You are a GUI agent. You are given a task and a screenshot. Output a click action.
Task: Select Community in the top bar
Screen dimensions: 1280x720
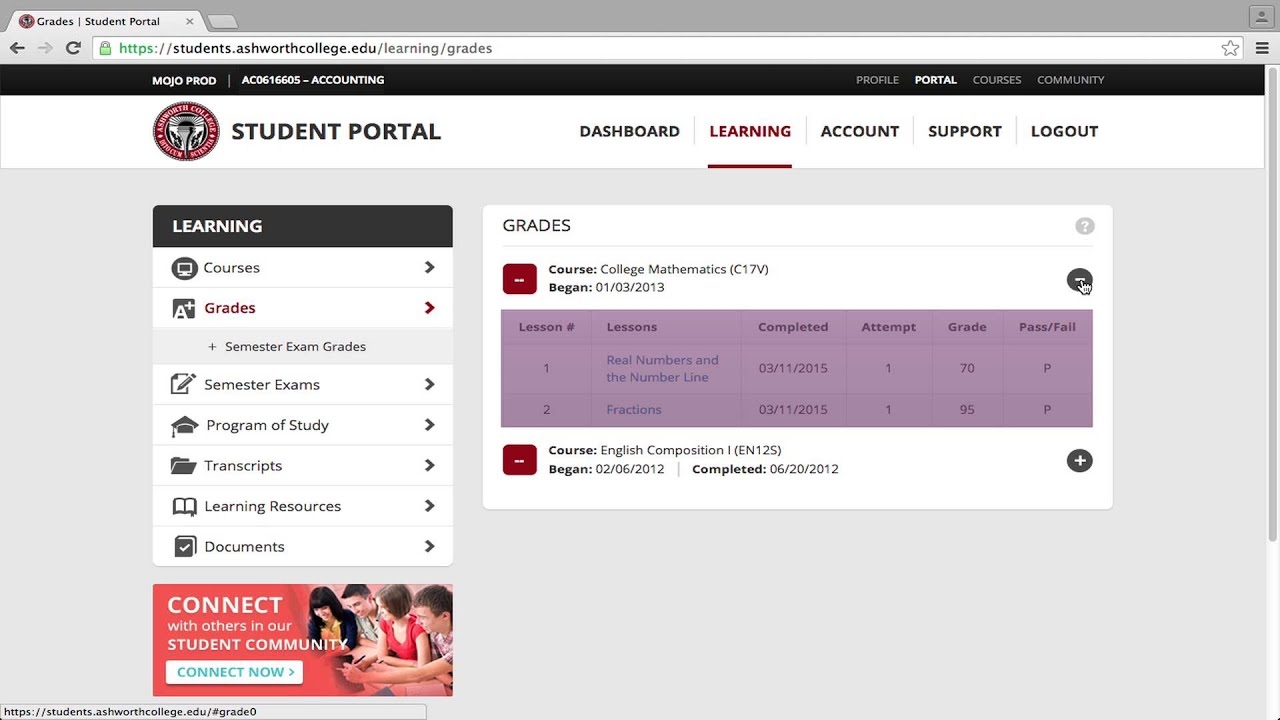pyautogui.click(x=1070, y=80)
